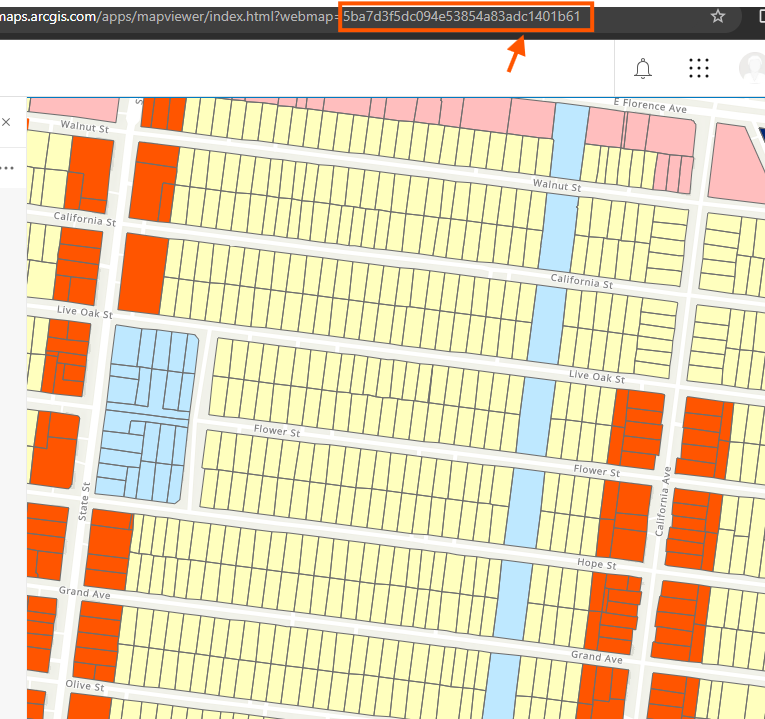Open the left panel ellipsis options
Image resolution: width=765 pixels, height=719 pixels.
(x=8, y=168)
